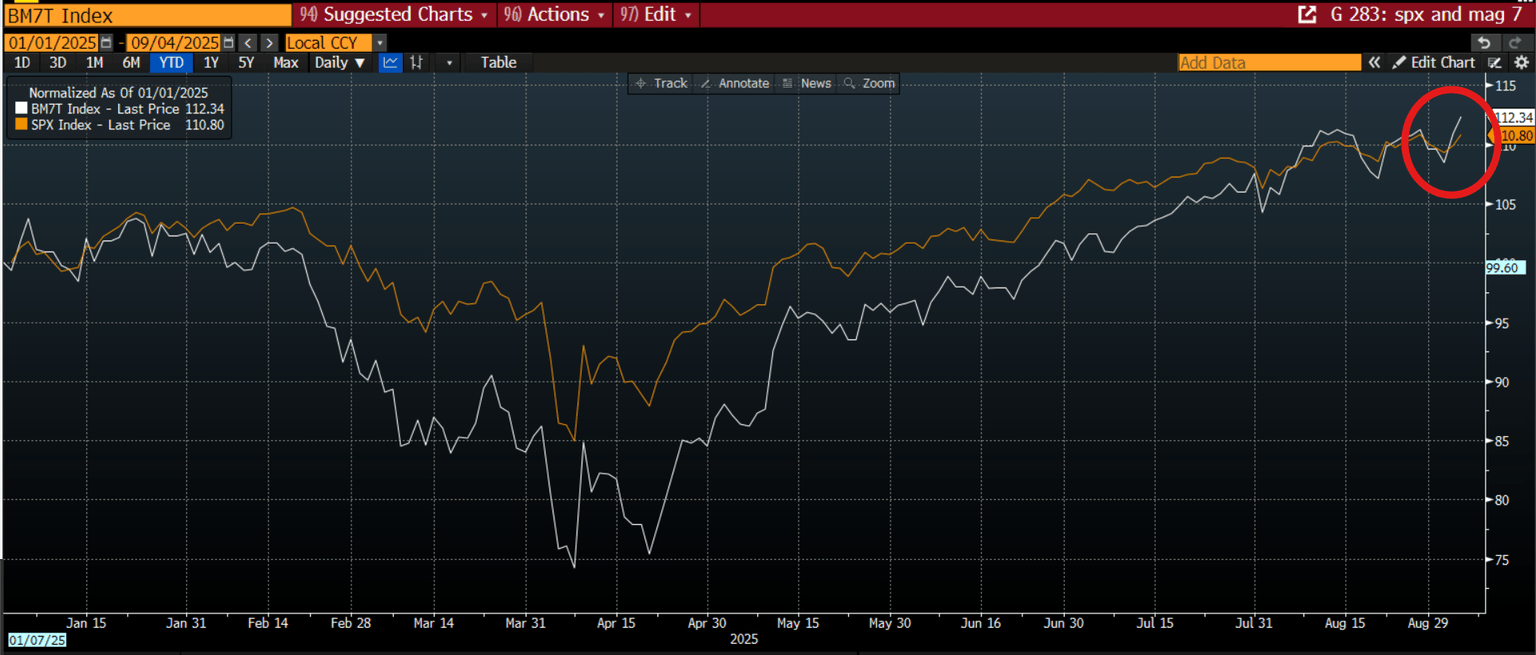Select the 5Y range
1536x655 pixels.
pos(246,62)
